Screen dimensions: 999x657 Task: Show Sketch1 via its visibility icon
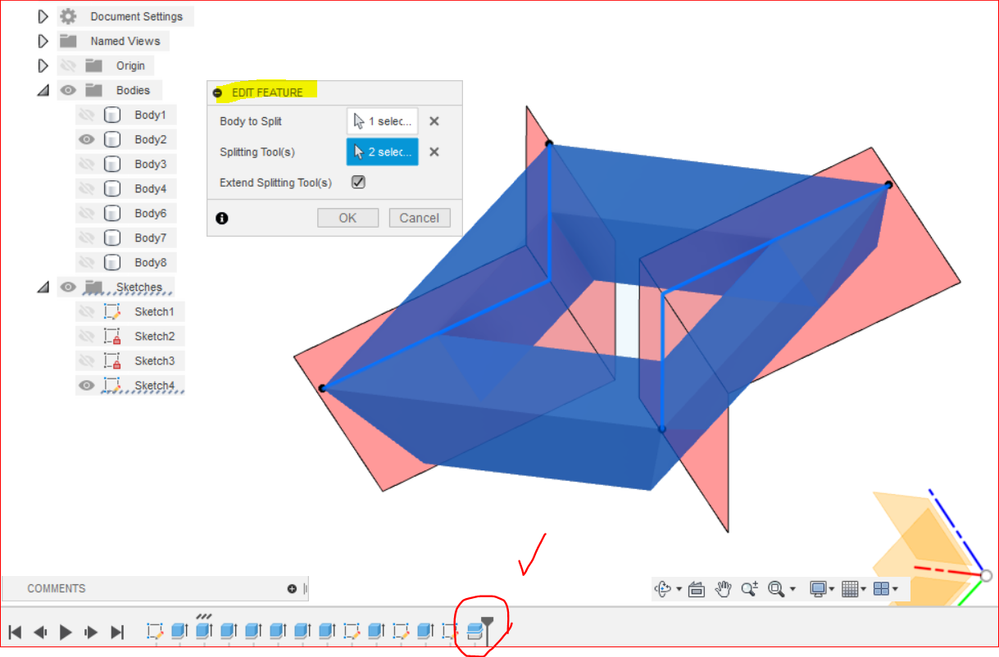87,312
